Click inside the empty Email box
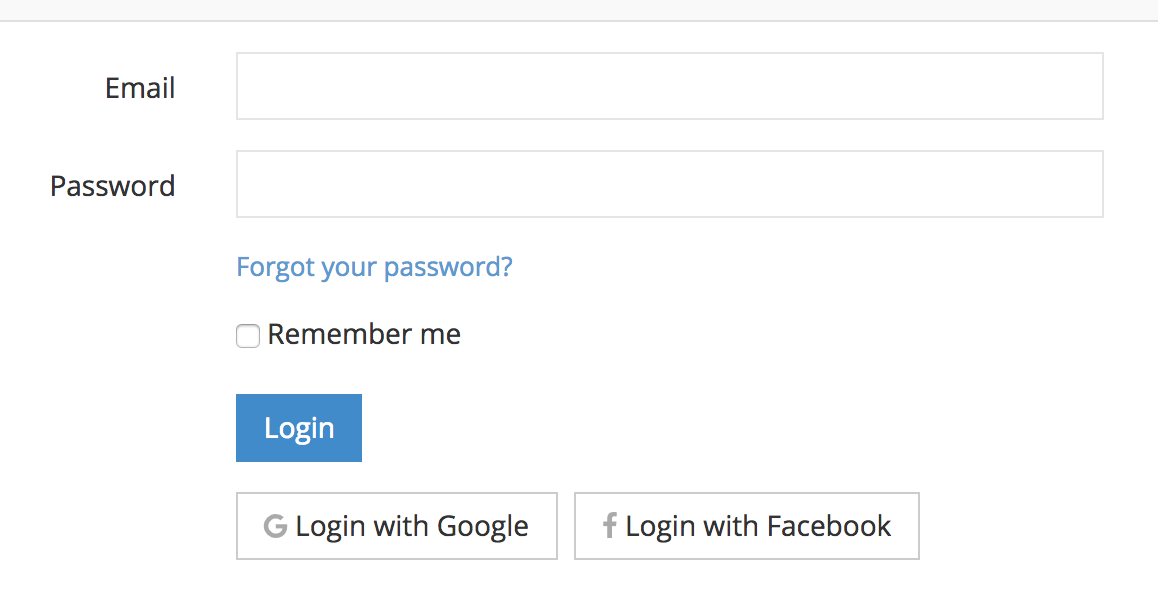The height and width of the screenshot is (592, 1158). click(x=670, y=85)
